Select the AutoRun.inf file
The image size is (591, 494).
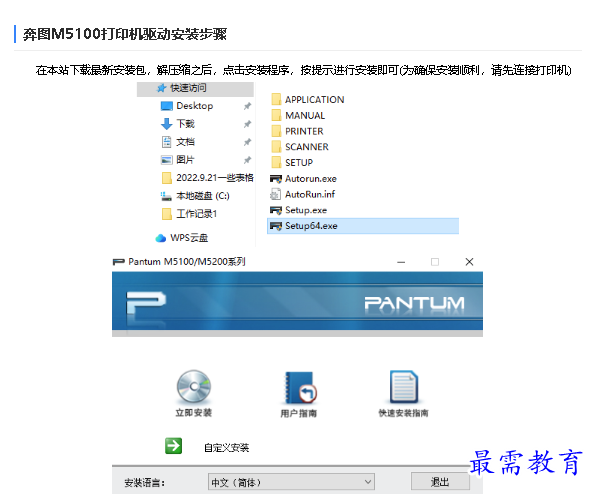tap(310, 194)
